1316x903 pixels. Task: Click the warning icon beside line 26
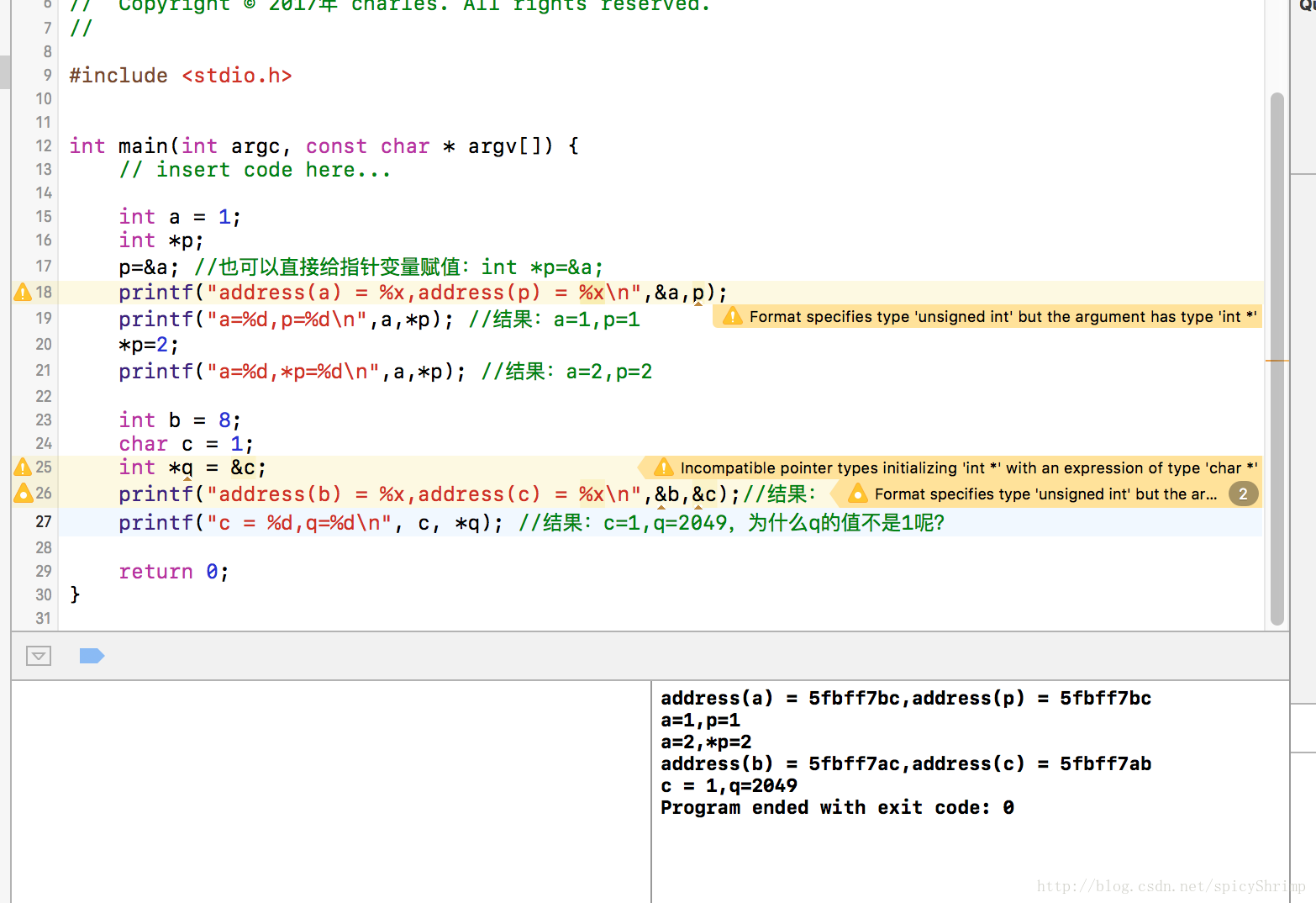[23, 493]
